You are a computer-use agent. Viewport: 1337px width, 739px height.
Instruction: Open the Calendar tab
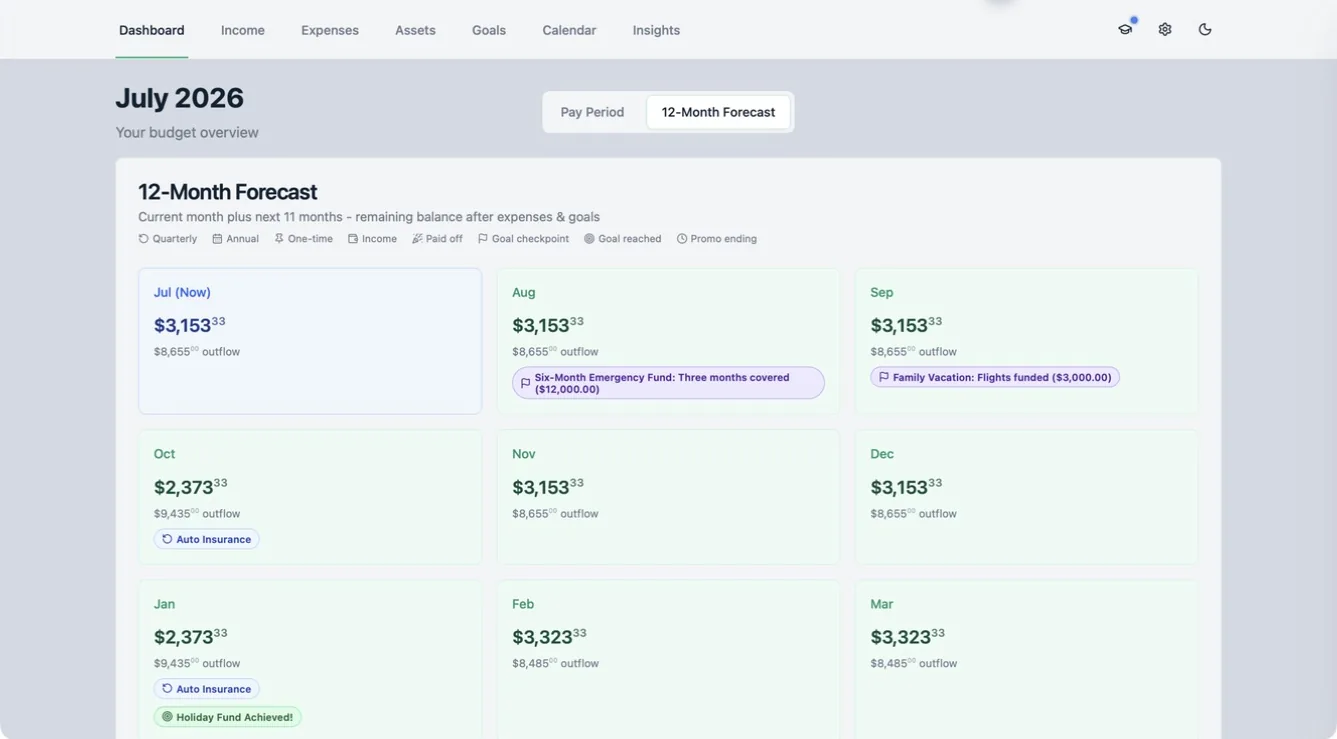(569, 30)
